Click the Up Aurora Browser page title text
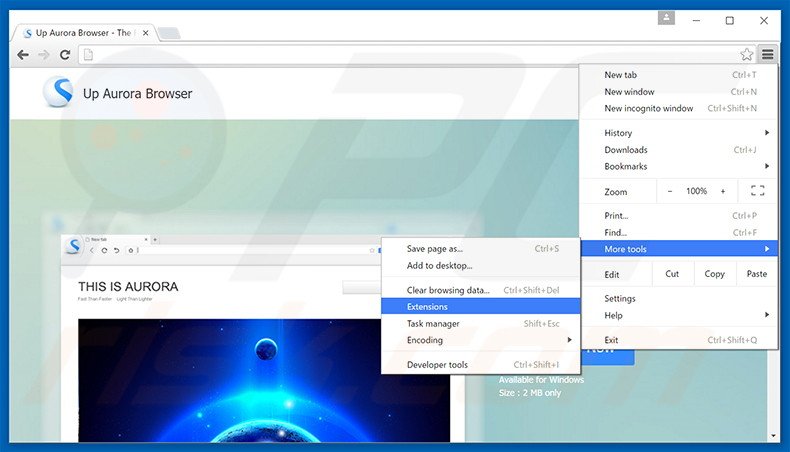The image size is (790, 452). click(138, 94)
